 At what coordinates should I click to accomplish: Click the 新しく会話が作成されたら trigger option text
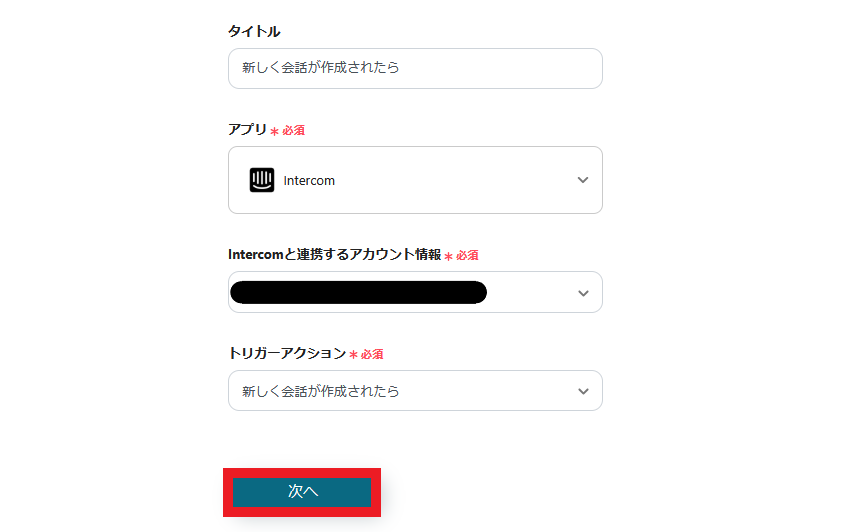(x=320, y=391)
